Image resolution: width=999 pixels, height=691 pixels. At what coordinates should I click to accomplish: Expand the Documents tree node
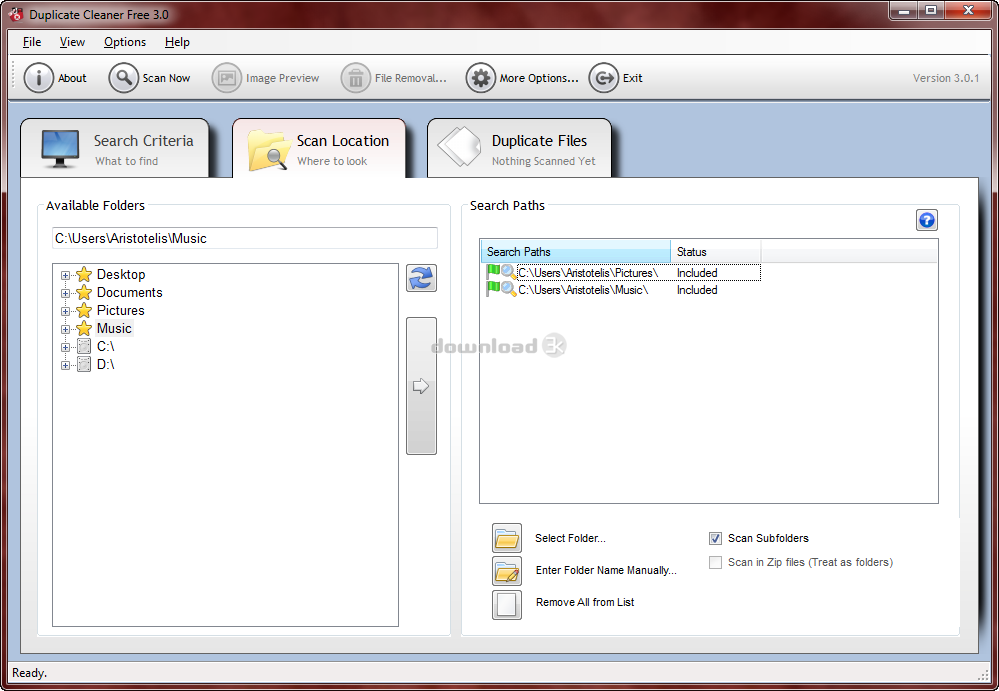tap(66, 293)
